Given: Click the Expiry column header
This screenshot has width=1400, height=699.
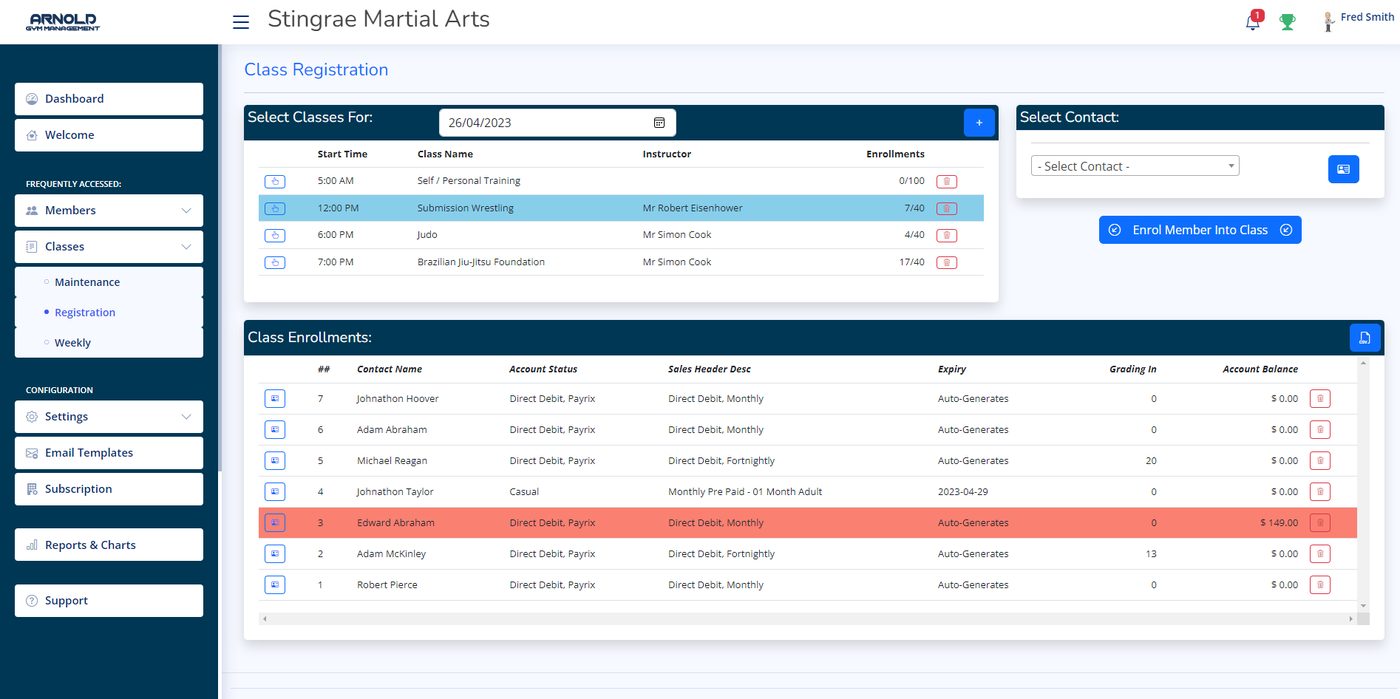Looking at the screenshot, I should (x=952, y=369).
